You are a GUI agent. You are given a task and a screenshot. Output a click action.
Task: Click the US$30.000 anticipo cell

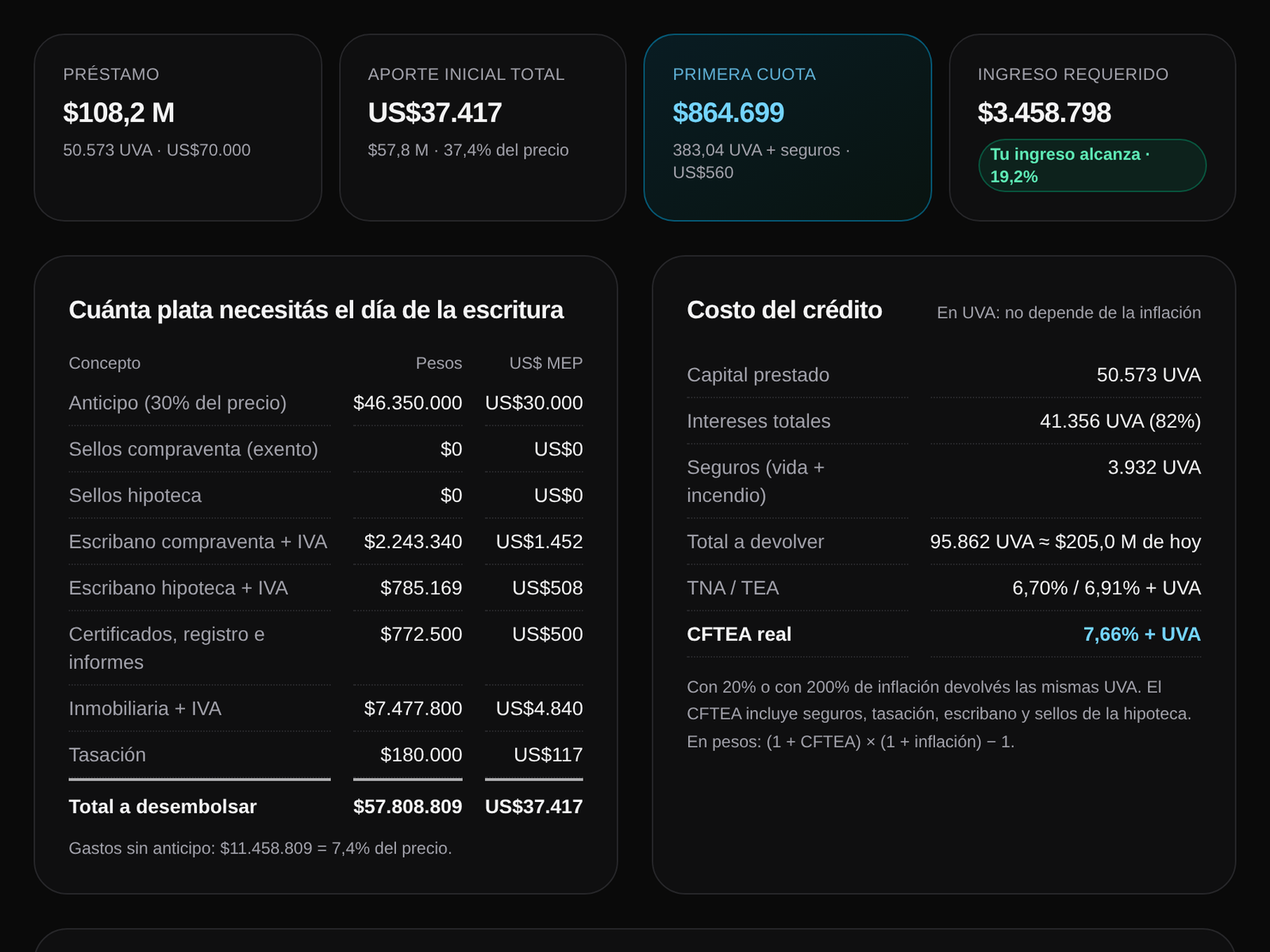coord(534,403)
